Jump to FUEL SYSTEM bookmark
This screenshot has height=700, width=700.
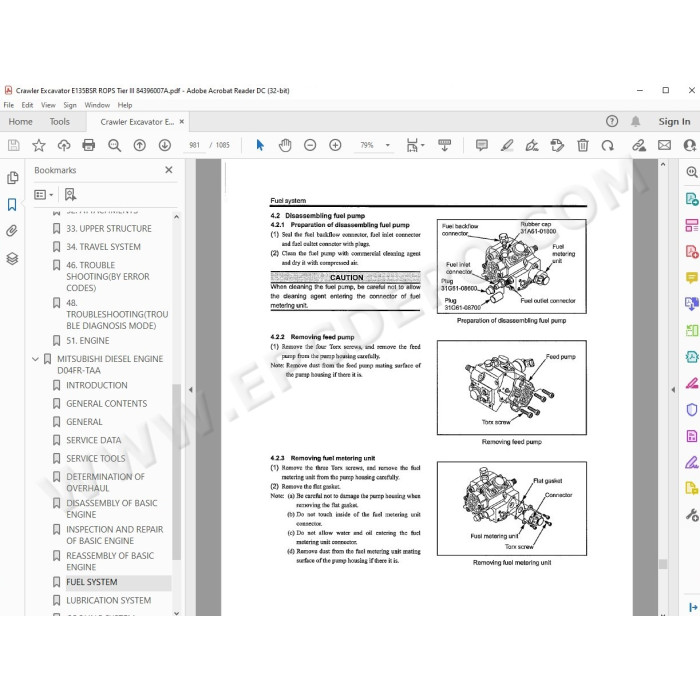pos(92,582)
